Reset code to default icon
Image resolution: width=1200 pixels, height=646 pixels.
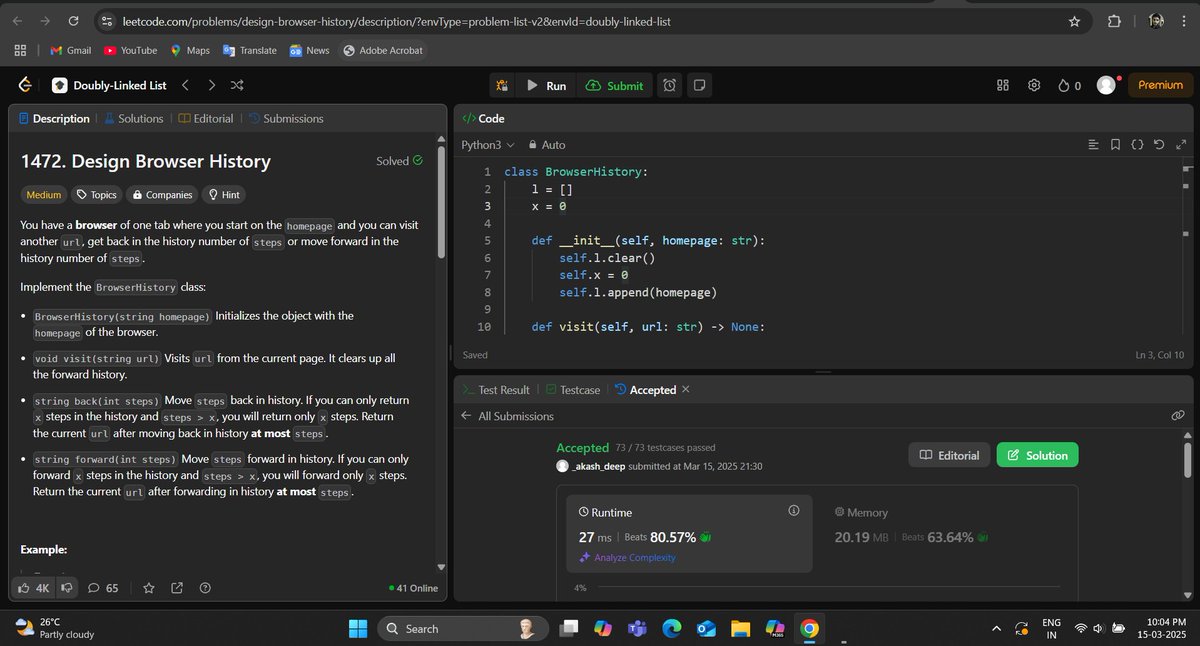click(x=1159, y=145)
